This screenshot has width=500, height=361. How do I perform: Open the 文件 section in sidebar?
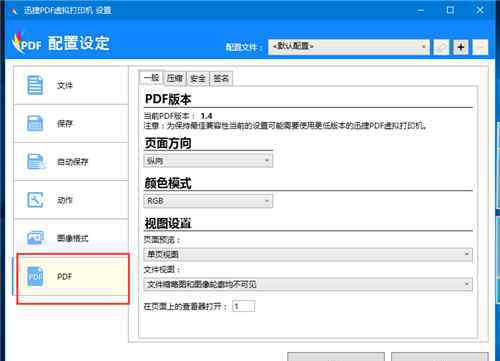[x=71, y=85]
